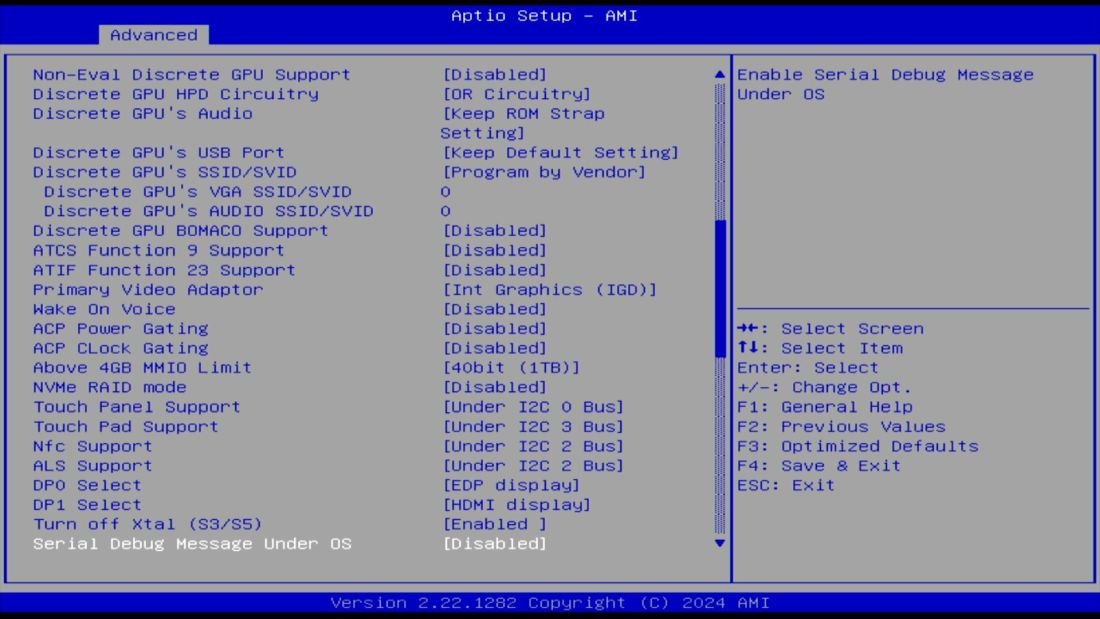Change Touch Pad Support I2C bus value
Image resolution: width=1100 pixels, height=619 pixels.
click(533, 427)
